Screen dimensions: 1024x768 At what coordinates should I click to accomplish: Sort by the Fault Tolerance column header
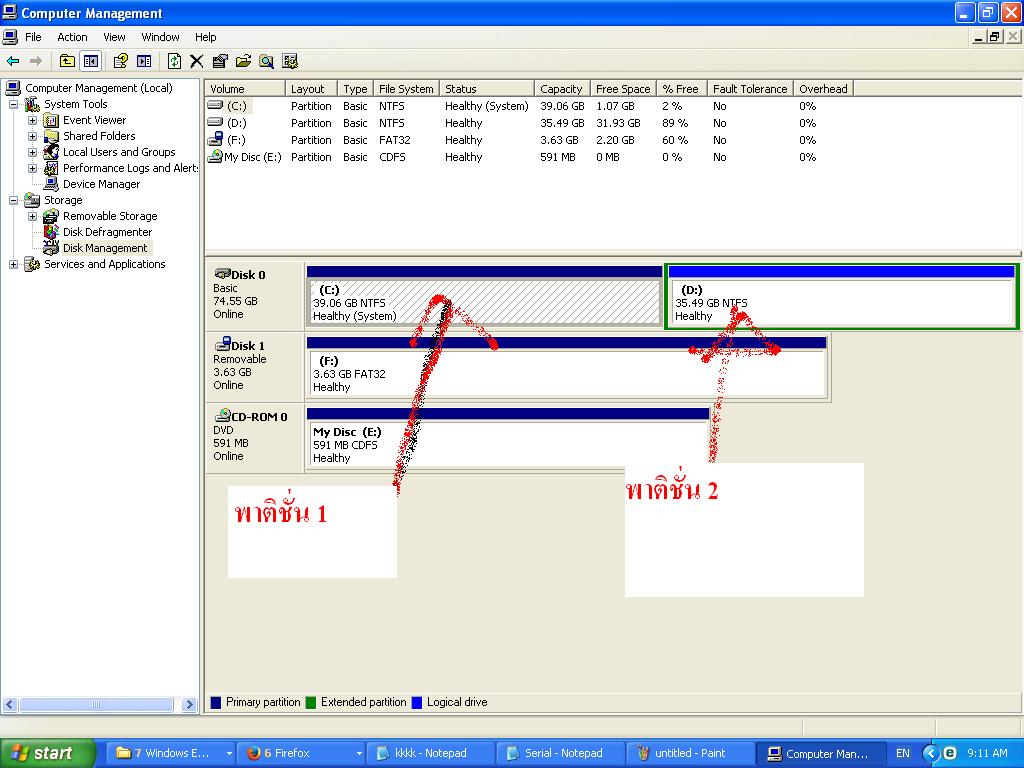pos(750,89)
